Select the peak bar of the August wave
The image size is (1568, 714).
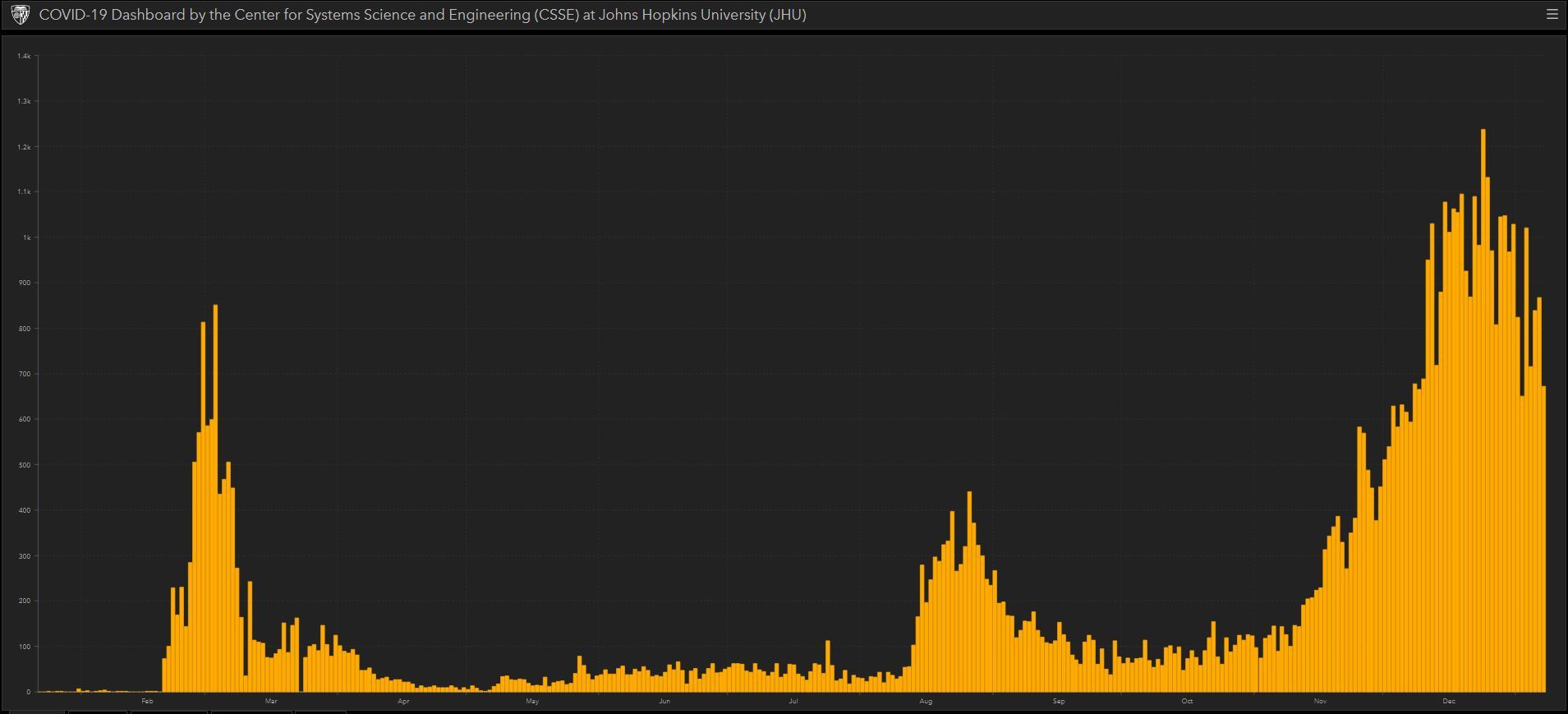click(969, 592)
